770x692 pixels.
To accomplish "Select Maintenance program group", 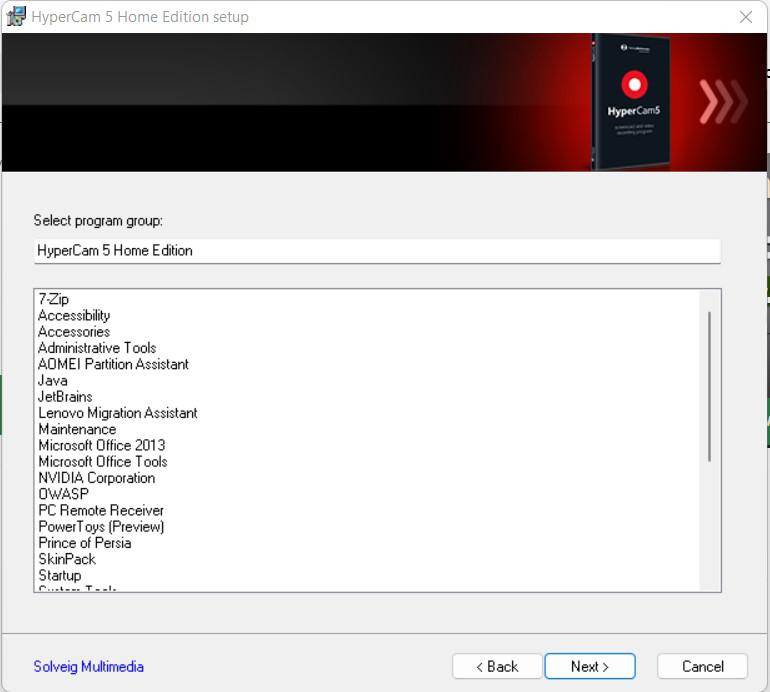I will tap(77, 429).
